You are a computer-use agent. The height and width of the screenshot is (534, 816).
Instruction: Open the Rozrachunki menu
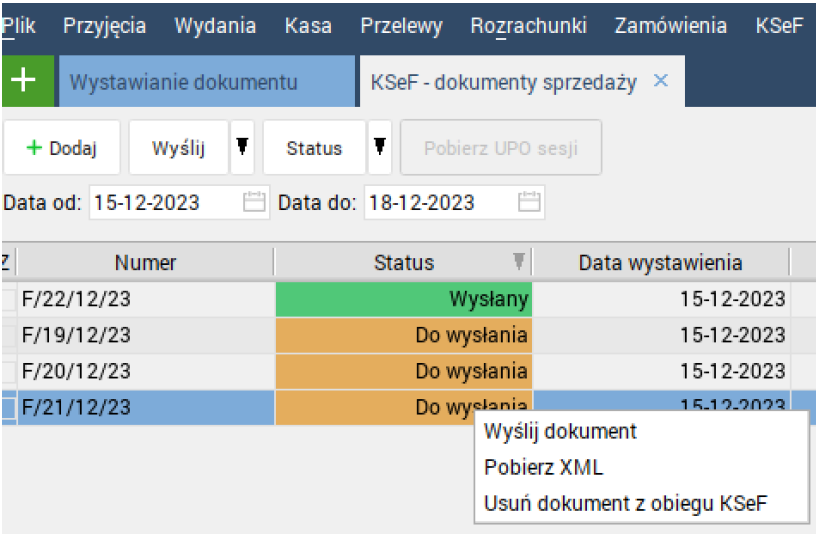point(528,26)
